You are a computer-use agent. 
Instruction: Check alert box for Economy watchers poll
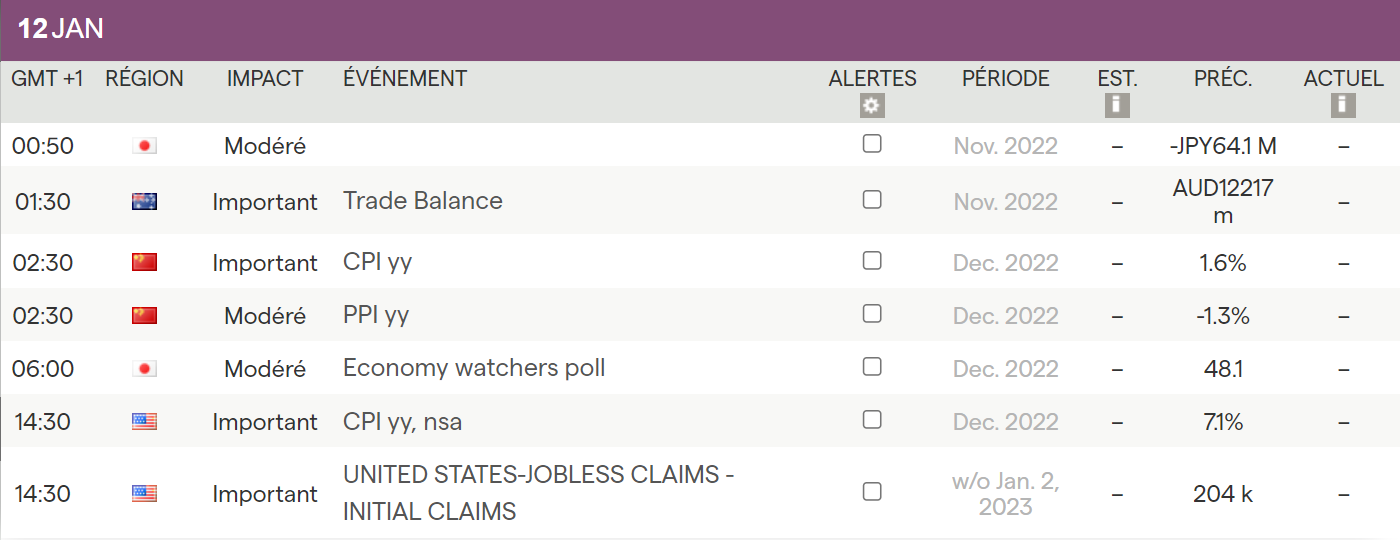(872, 367)
